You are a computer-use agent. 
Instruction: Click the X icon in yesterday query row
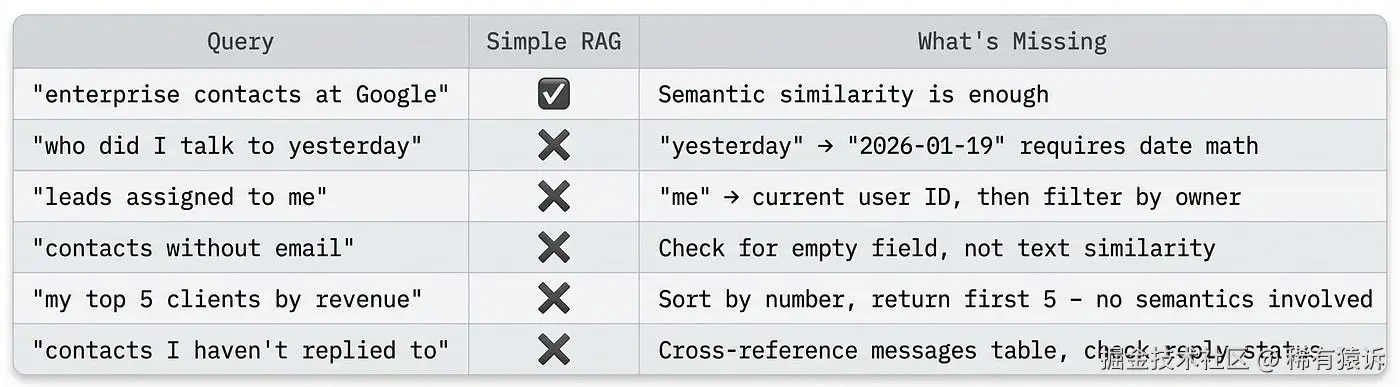(x=553, y=145)
